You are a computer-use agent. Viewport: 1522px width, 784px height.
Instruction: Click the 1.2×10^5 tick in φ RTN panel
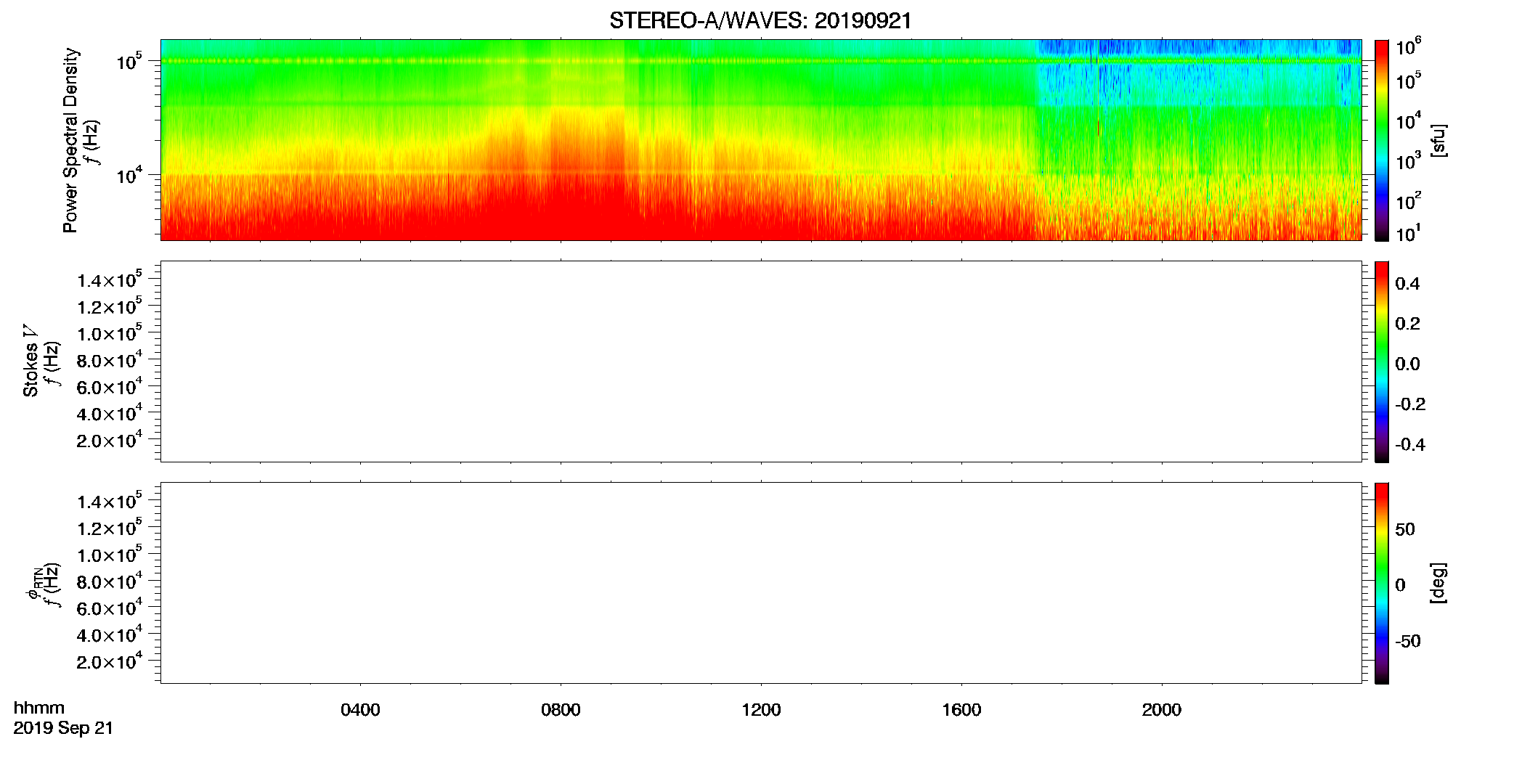tap(110, 528)
